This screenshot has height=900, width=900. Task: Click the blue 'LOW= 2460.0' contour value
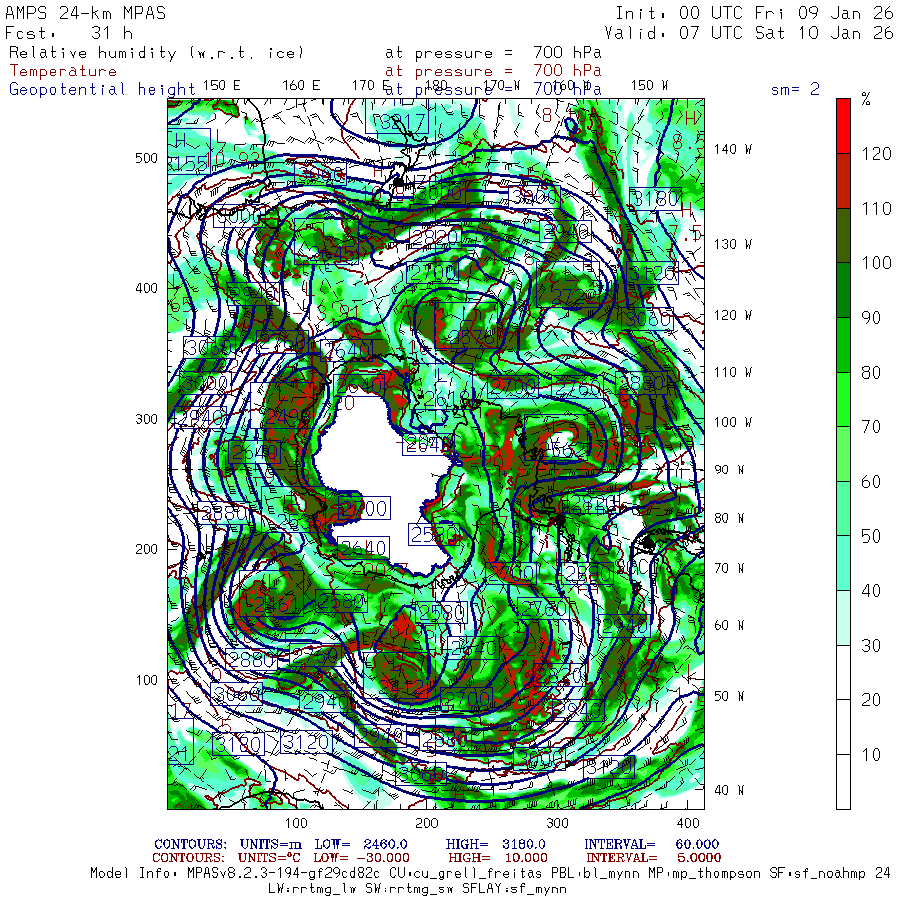(x=361, y=844)
